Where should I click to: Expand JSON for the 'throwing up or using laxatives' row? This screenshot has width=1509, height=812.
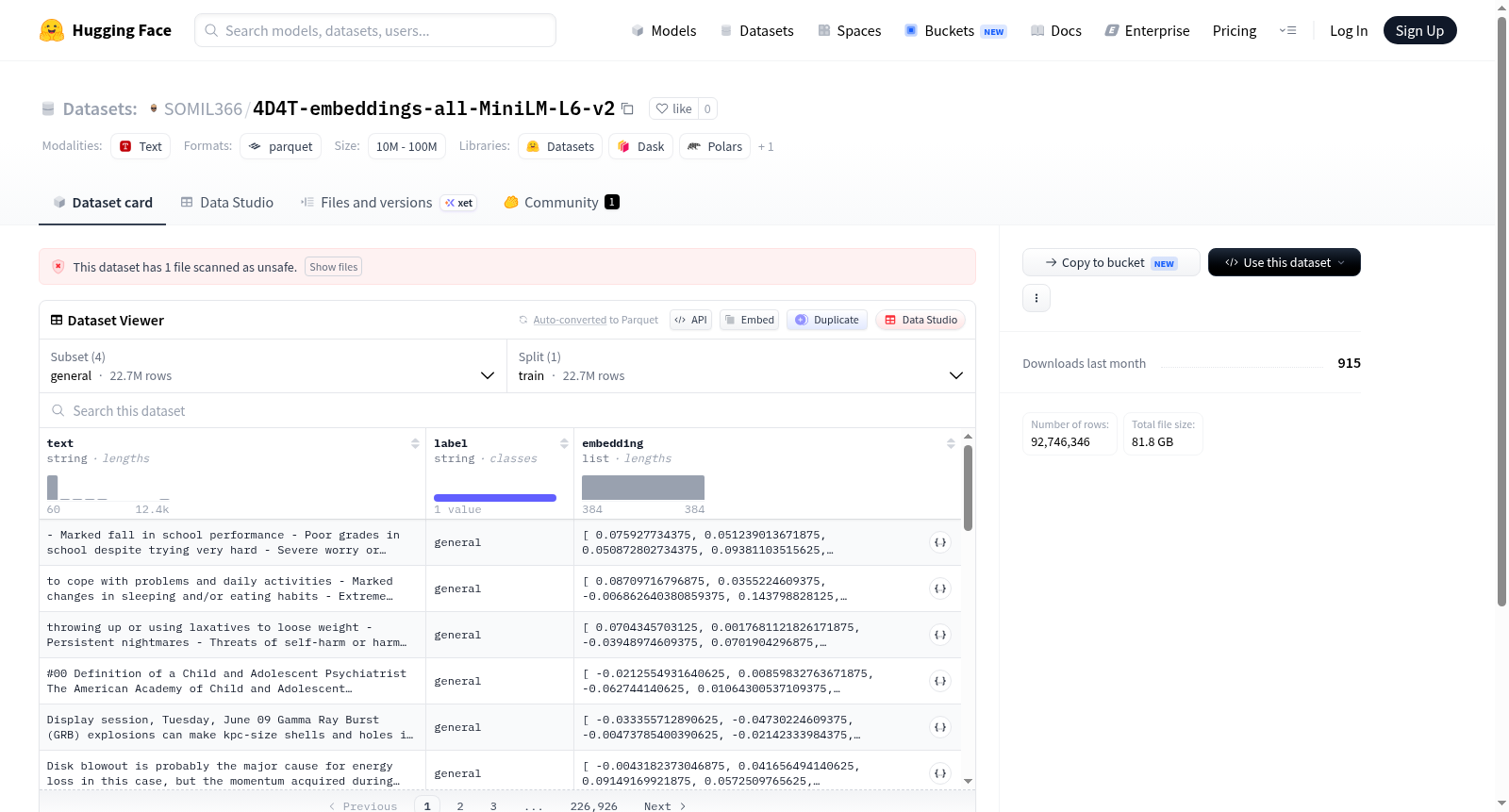coord(940,635)
